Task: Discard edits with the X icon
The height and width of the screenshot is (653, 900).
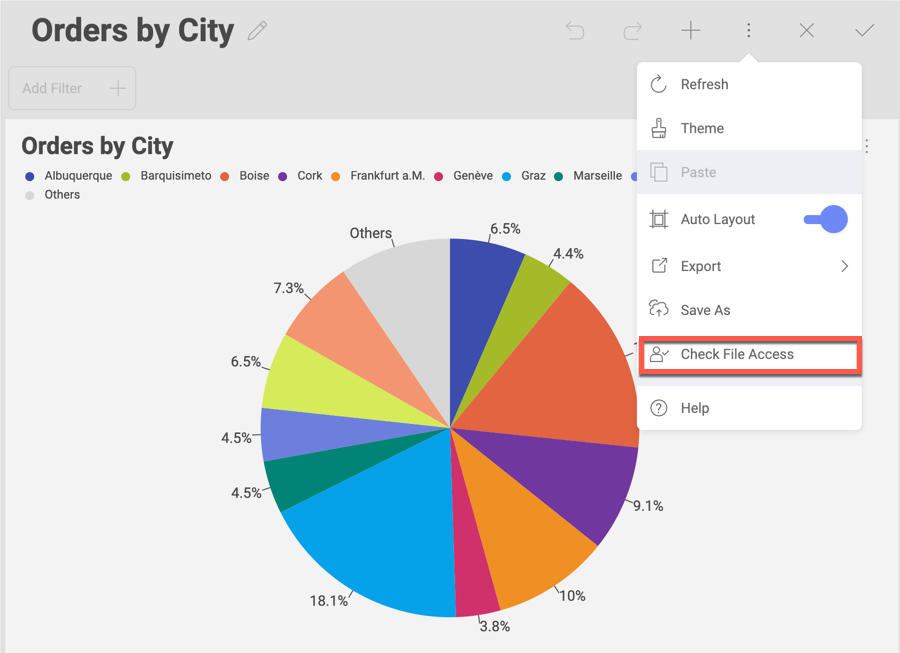Action: [806, 30]
